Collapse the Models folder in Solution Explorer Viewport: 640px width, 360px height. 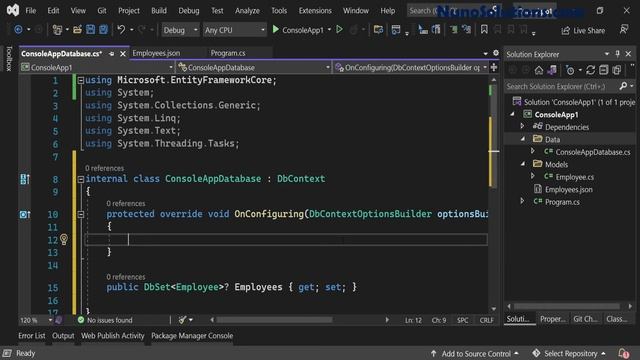(x=523, y=164)
